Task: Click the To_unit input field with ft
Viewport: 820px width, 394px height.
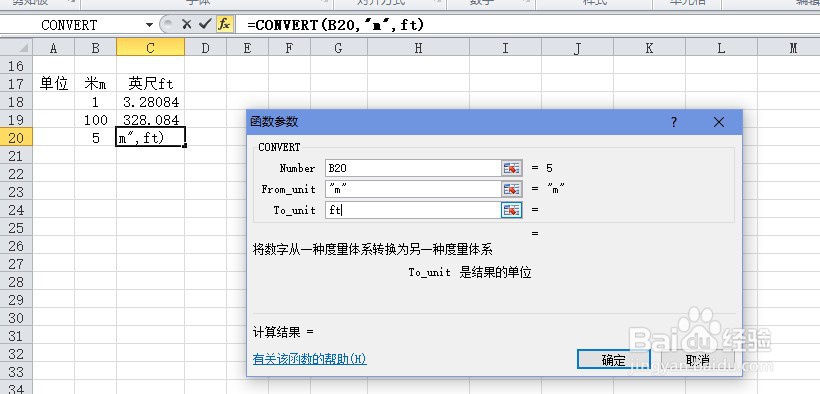Action: (x=413, y=210)
